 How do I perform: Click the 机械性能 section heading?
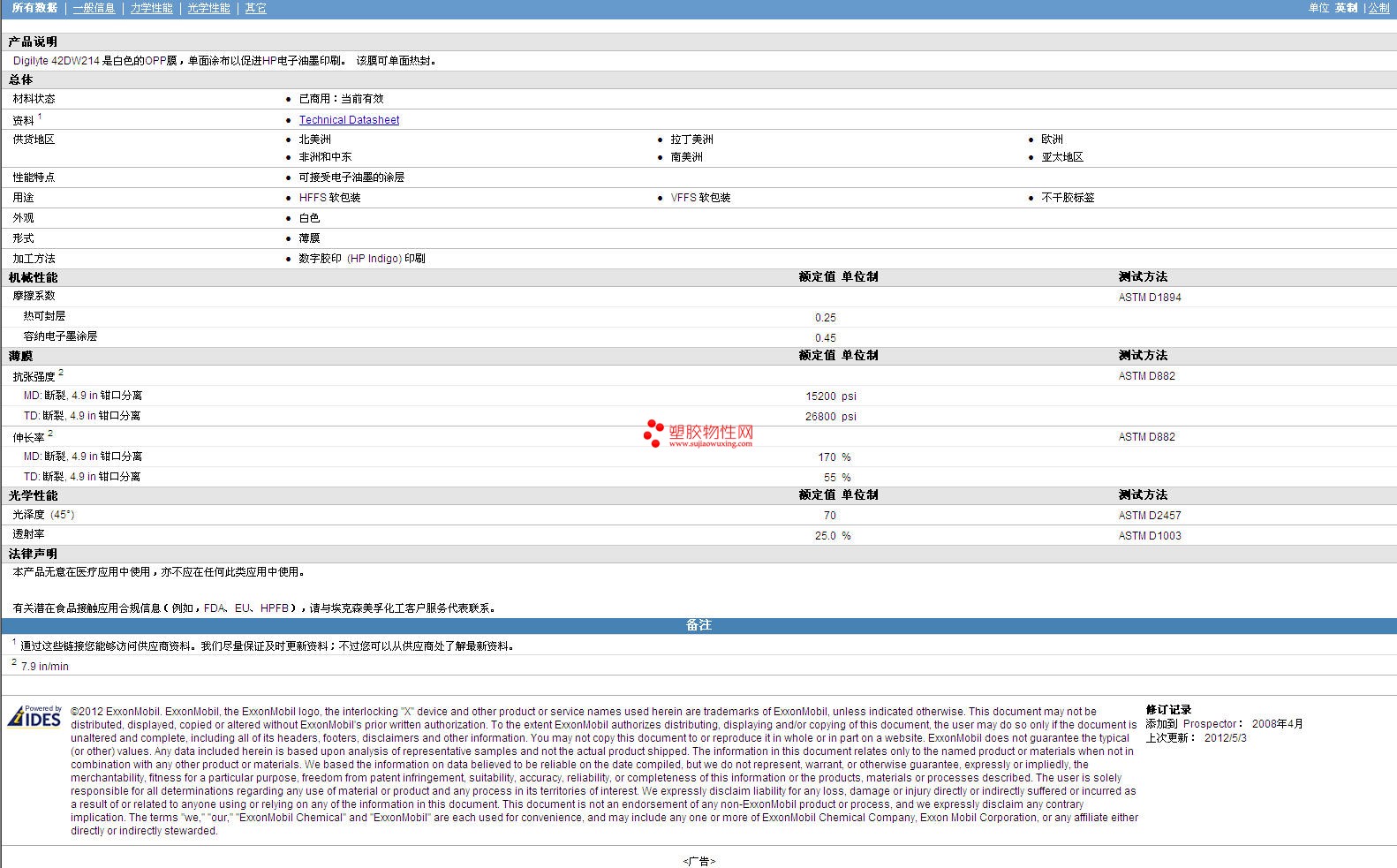[34, 277]
